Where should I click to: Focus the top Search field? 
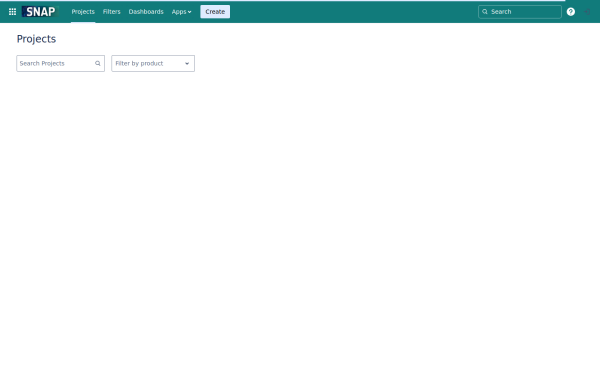pos(520,12)
